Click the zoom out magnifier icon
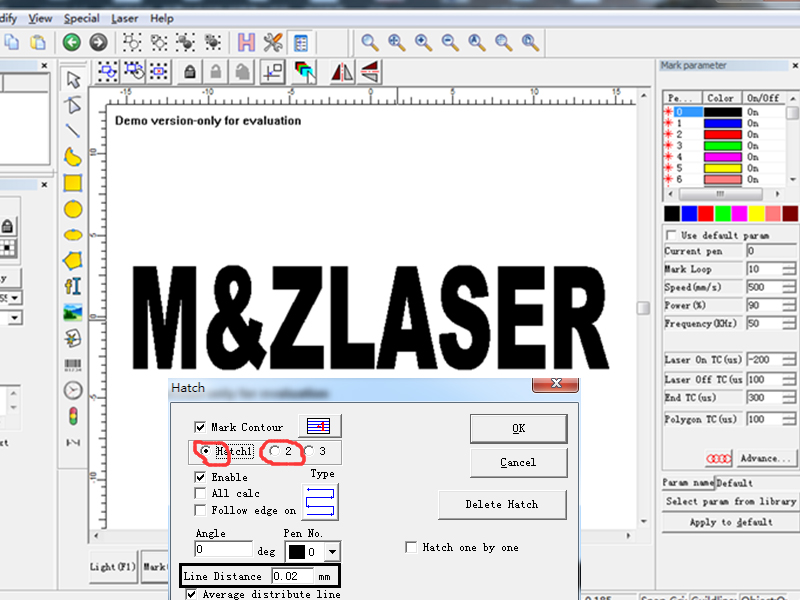 pyautogui.click(x=450, y=42)
